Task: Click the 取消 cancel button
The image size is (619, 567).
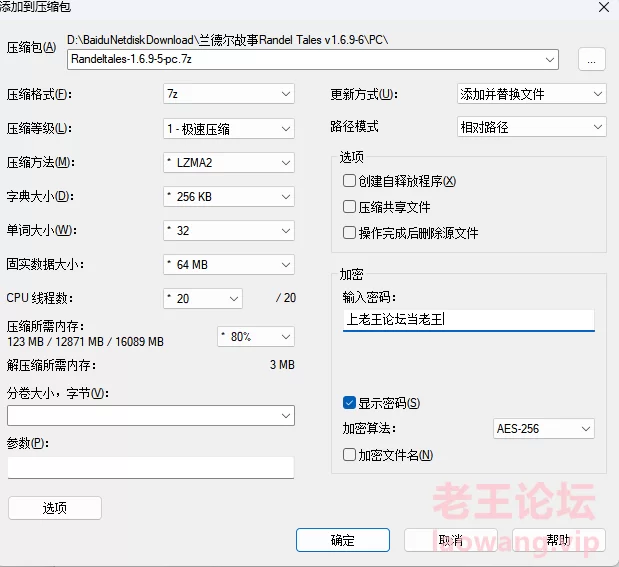Action: point(451,540)
